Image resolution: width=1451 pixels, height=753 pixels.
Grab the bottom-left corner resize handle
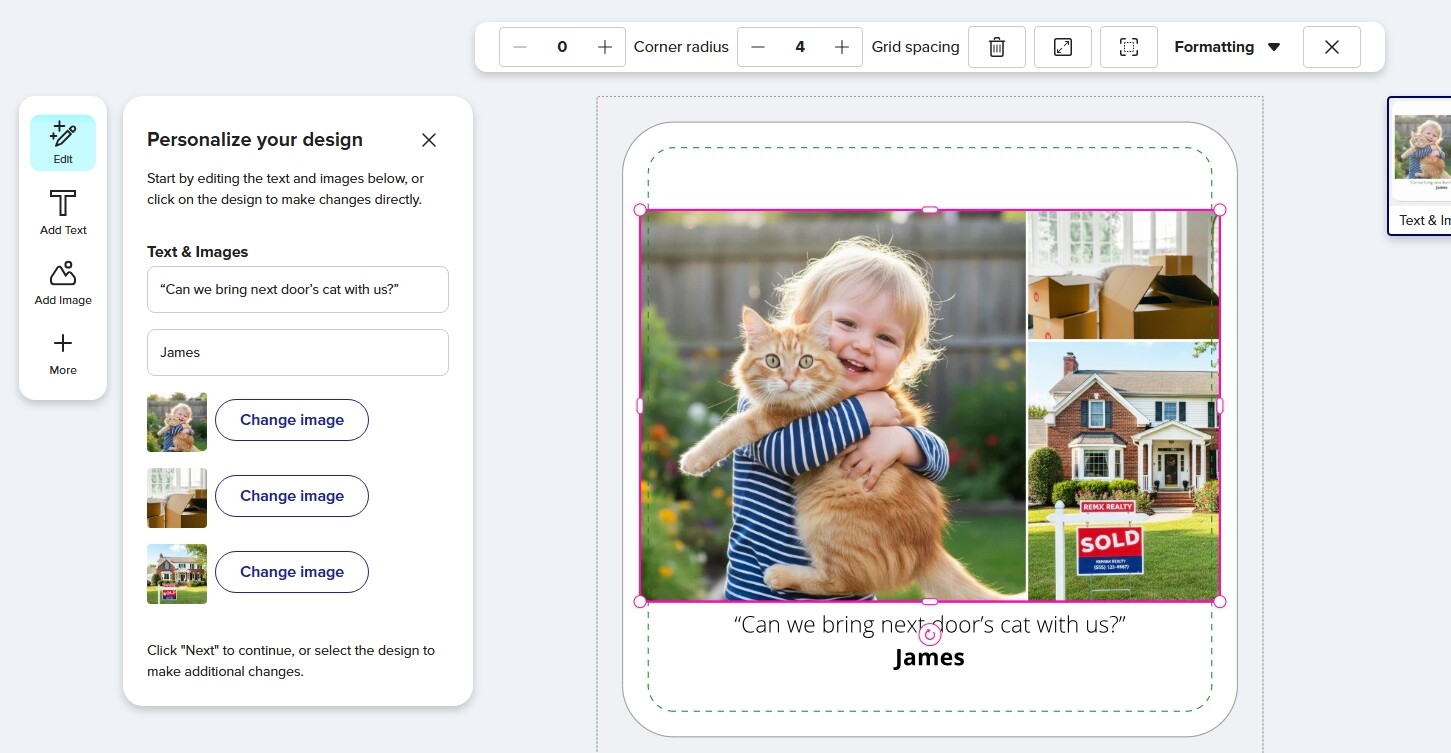640,601
